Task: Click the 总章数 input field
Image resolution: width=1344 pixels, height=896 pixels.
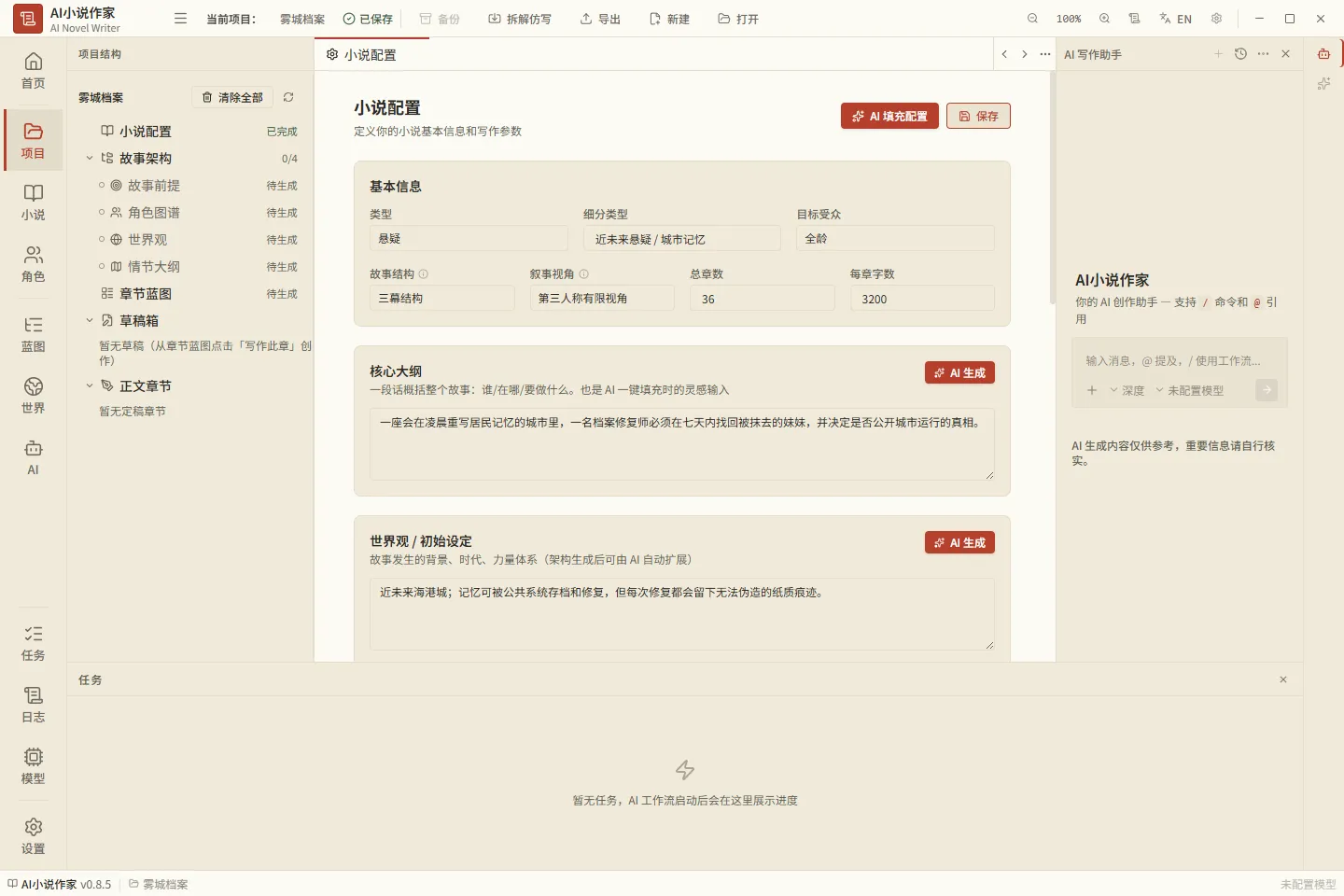Action: click(x=762, y=299)
